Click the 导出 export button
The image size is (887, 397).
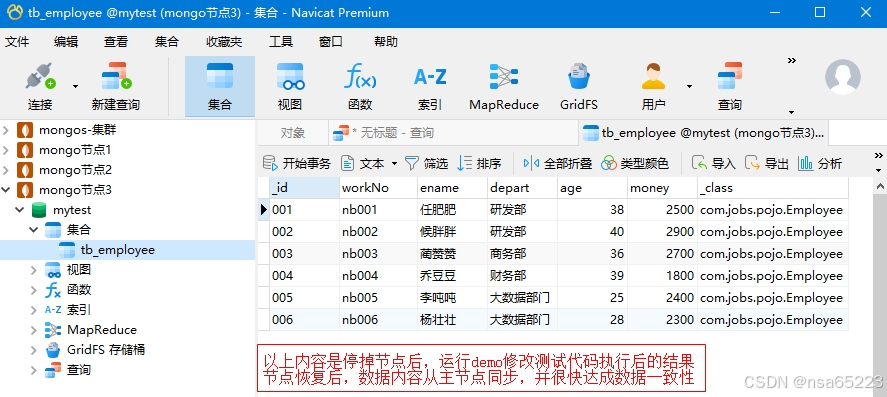767,163
